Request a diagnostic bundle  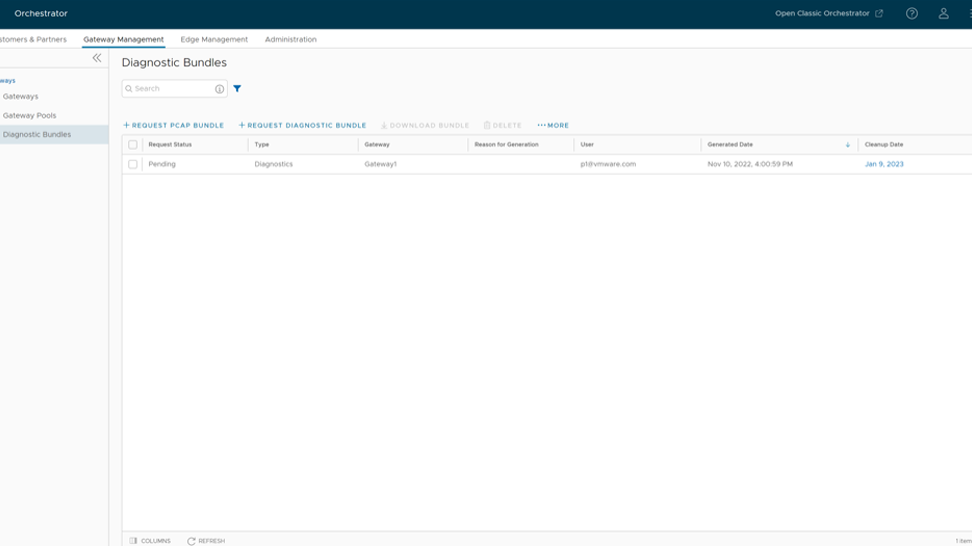pos(303,125)
